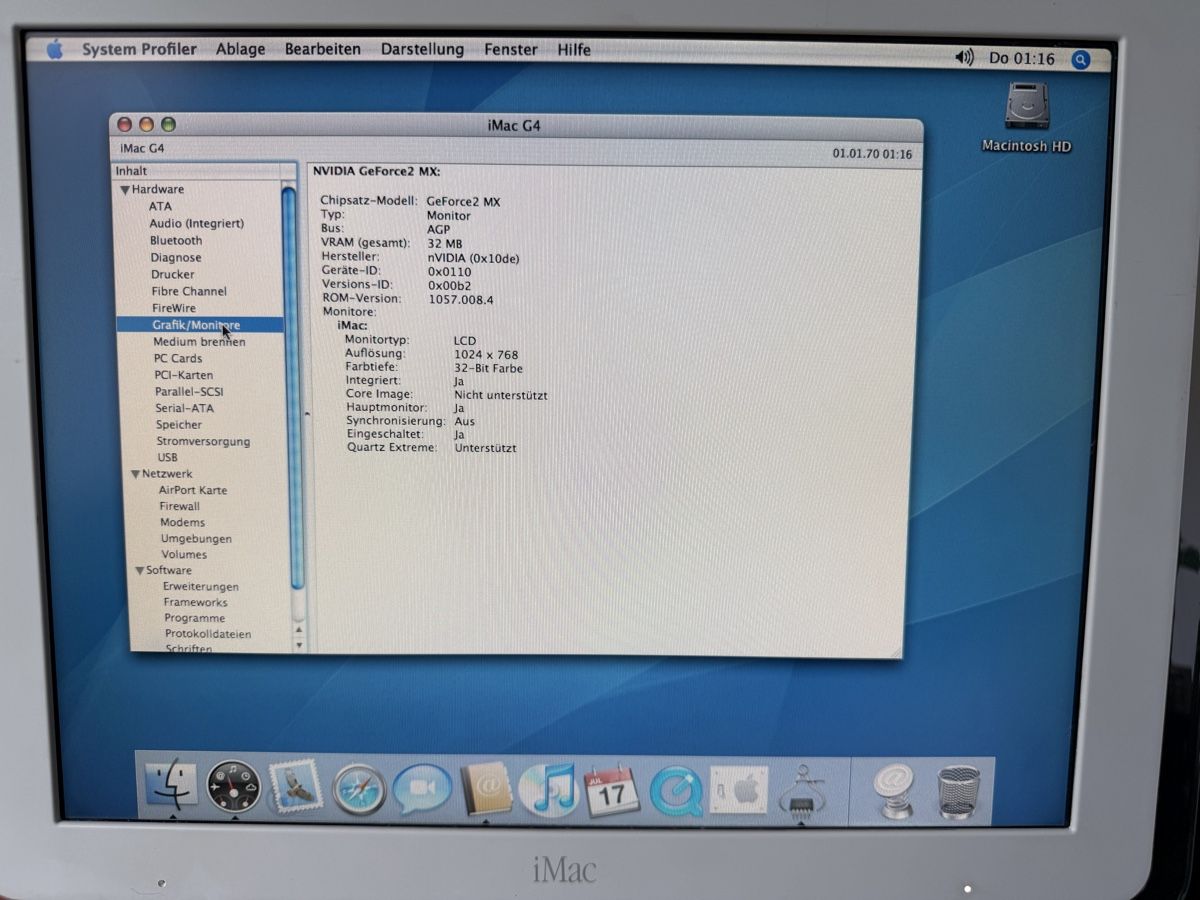Select Firewall in the sidebar
Screen dimensions: 1200x900
[x=180, y=506]
